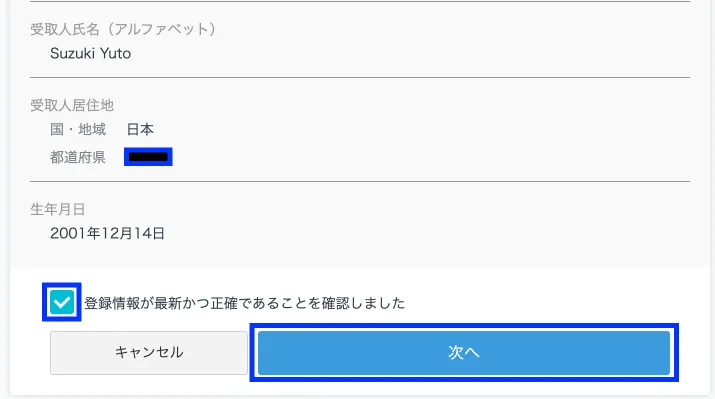This screenshot has width=715, height=399.
Task: Select the birth date 2001年12月14日
Action: pyautogui.click(x=107, y=233)
